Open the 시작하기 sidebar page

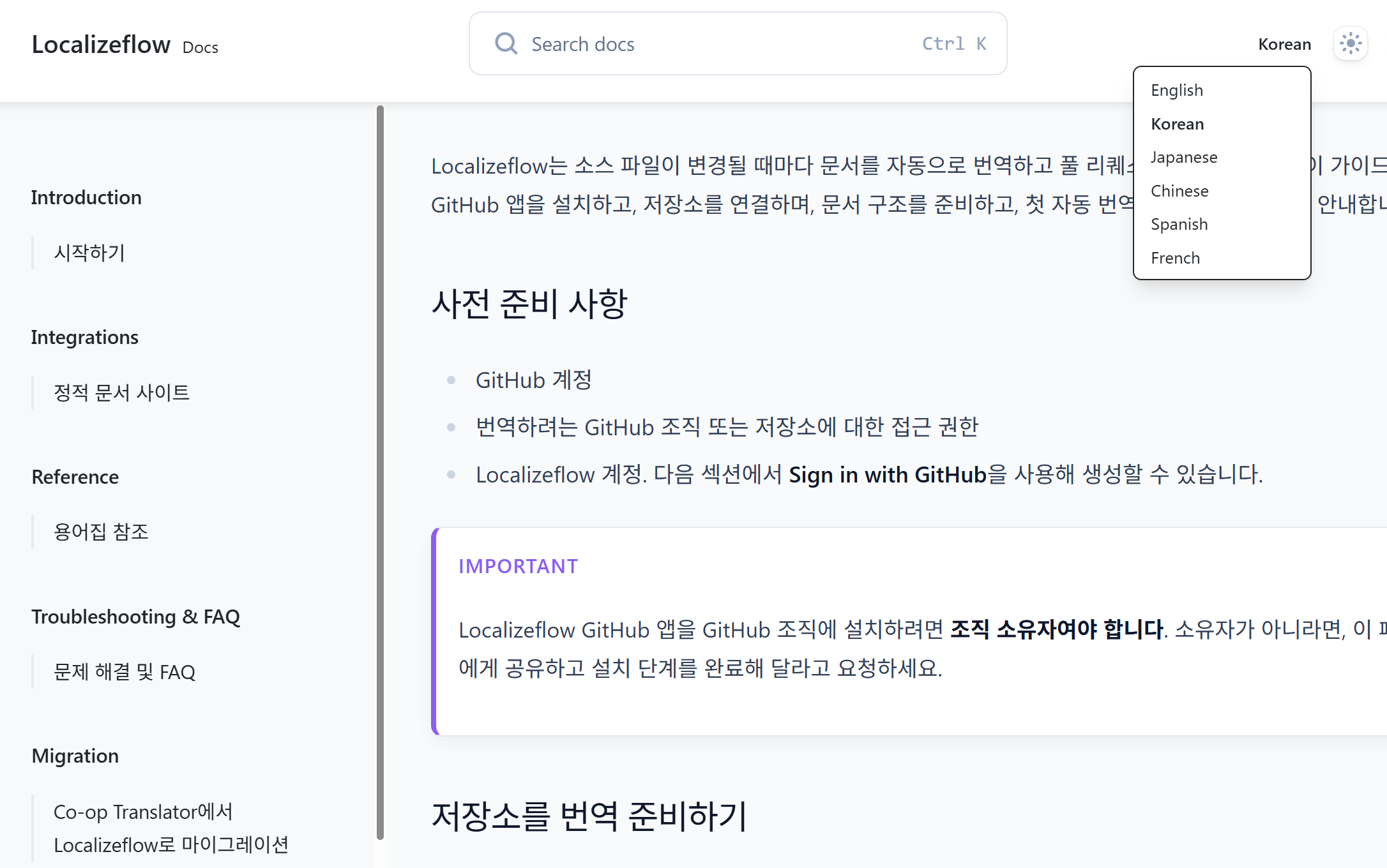[x=89, y=253]
